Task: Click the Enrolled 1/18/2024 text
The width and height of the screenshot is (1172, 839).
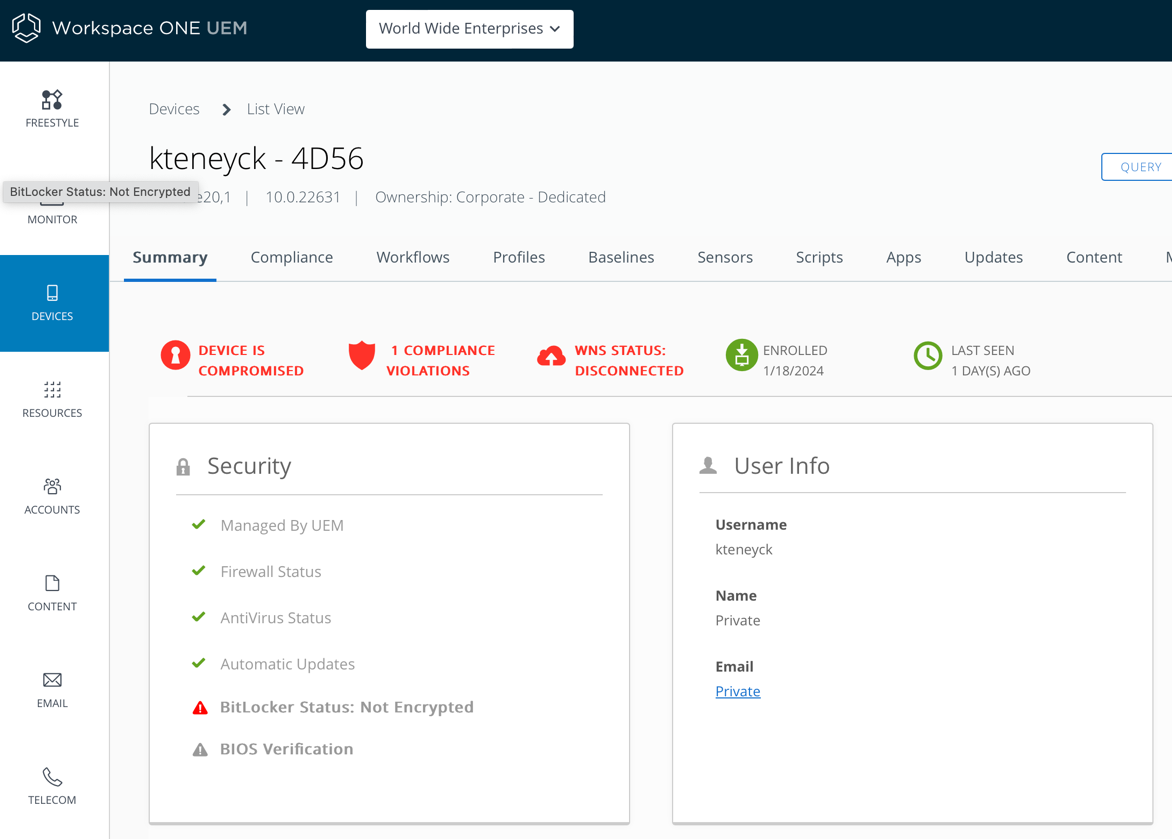Action: pos(795,360)
